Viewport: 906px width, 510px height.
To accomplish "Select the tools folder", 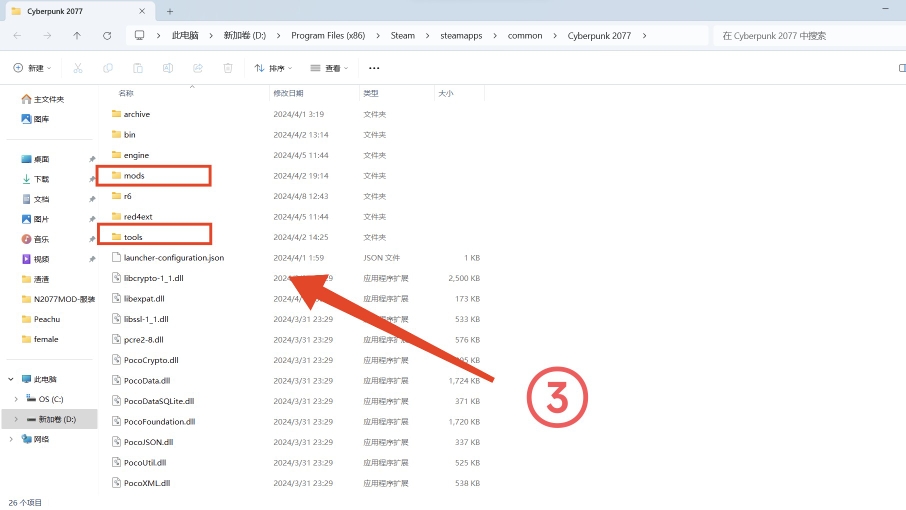I will tap(133, 237).
